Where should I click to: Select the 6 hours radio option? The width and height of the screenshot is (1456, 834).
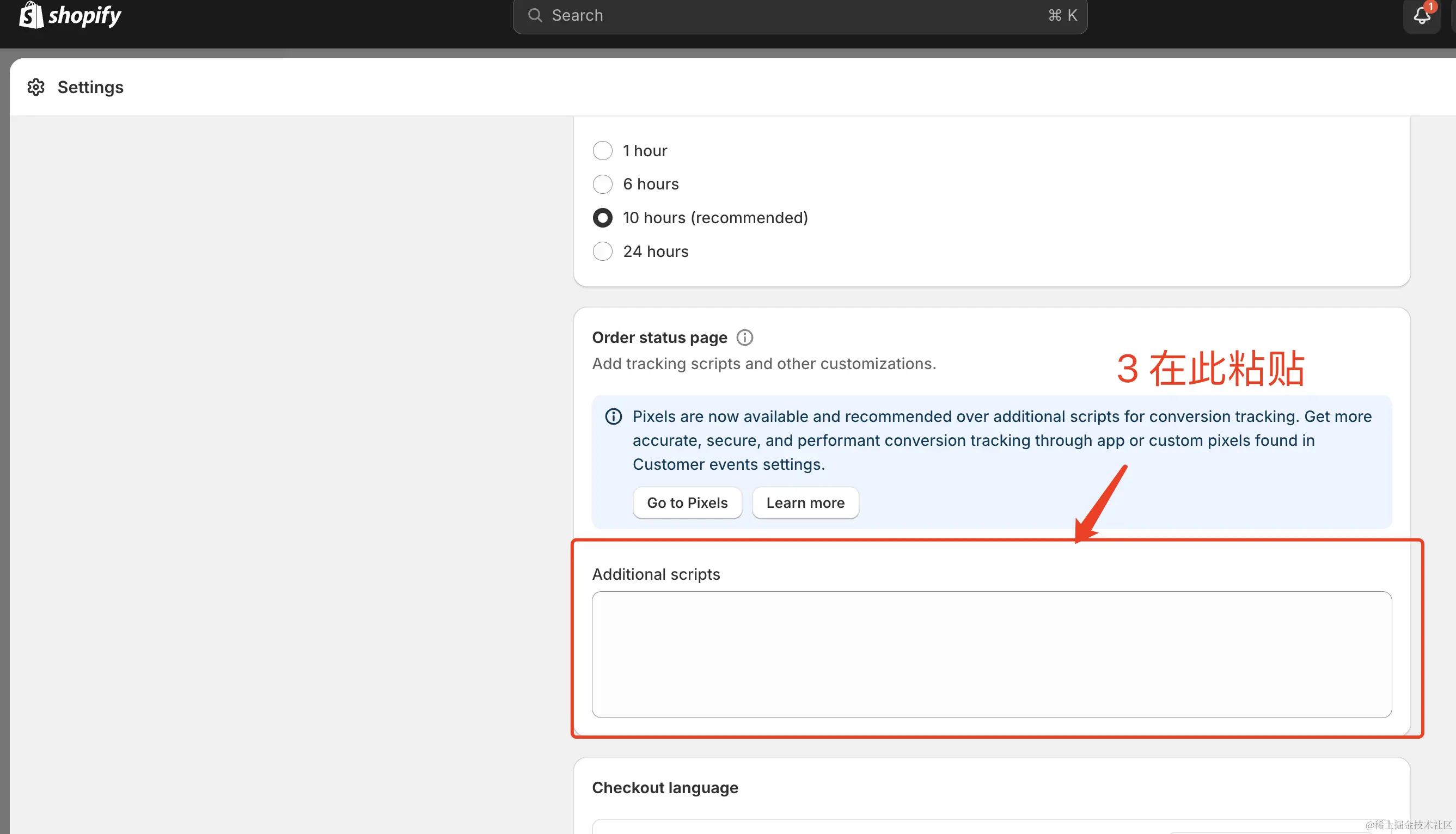[603, 184]
